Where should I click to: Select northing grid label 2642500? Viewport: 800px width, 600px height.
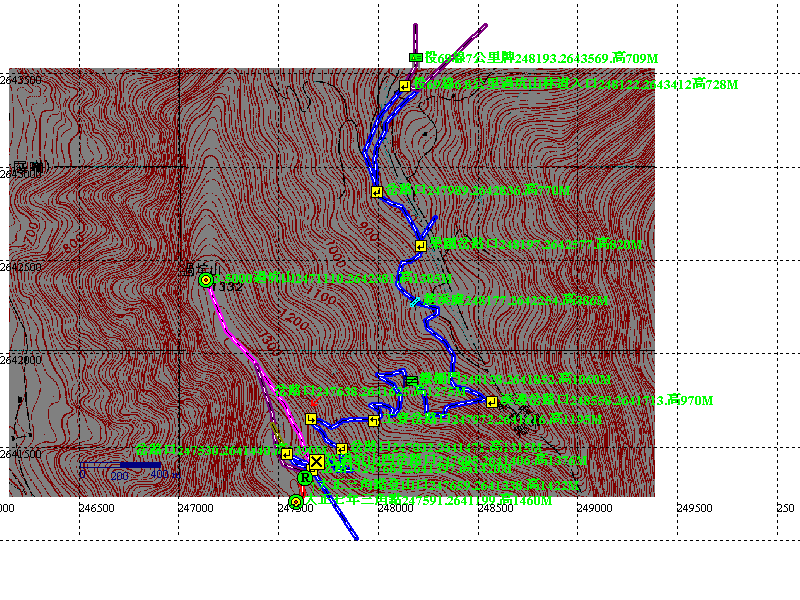click(x=20, y=267)
